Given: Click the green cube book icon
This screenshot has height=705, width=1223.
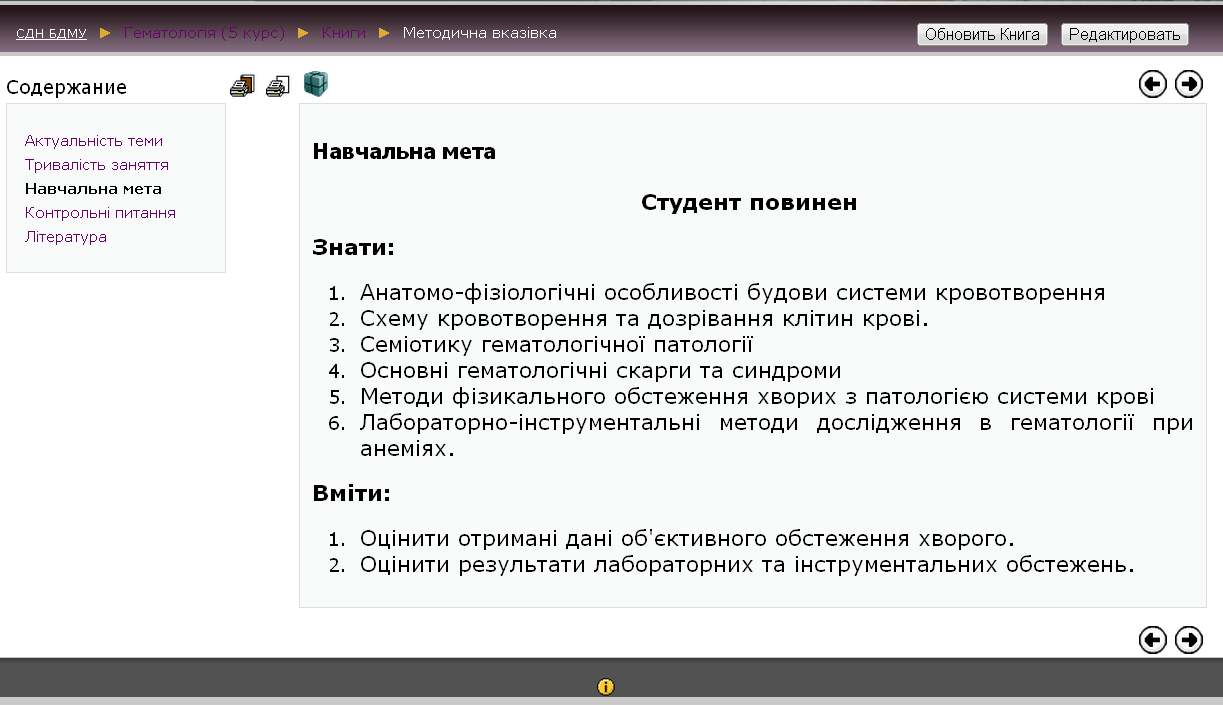Looking at the screenshot, I should 316,84.
